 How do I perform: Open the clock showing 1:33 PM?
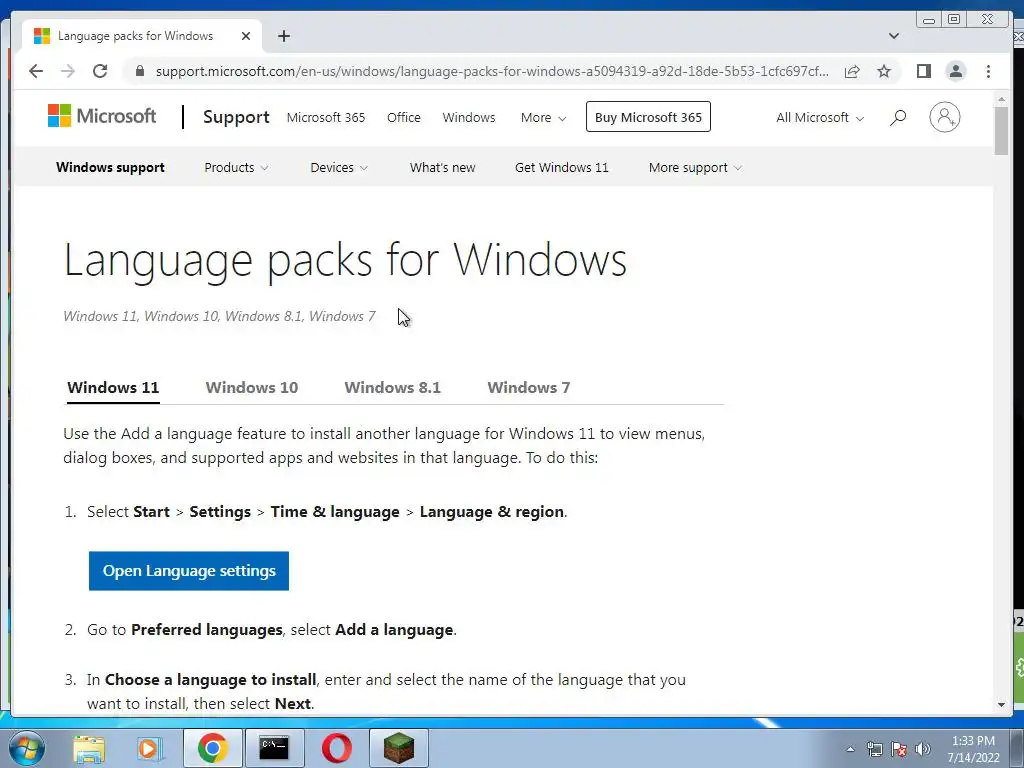click(x=973, y=749)
